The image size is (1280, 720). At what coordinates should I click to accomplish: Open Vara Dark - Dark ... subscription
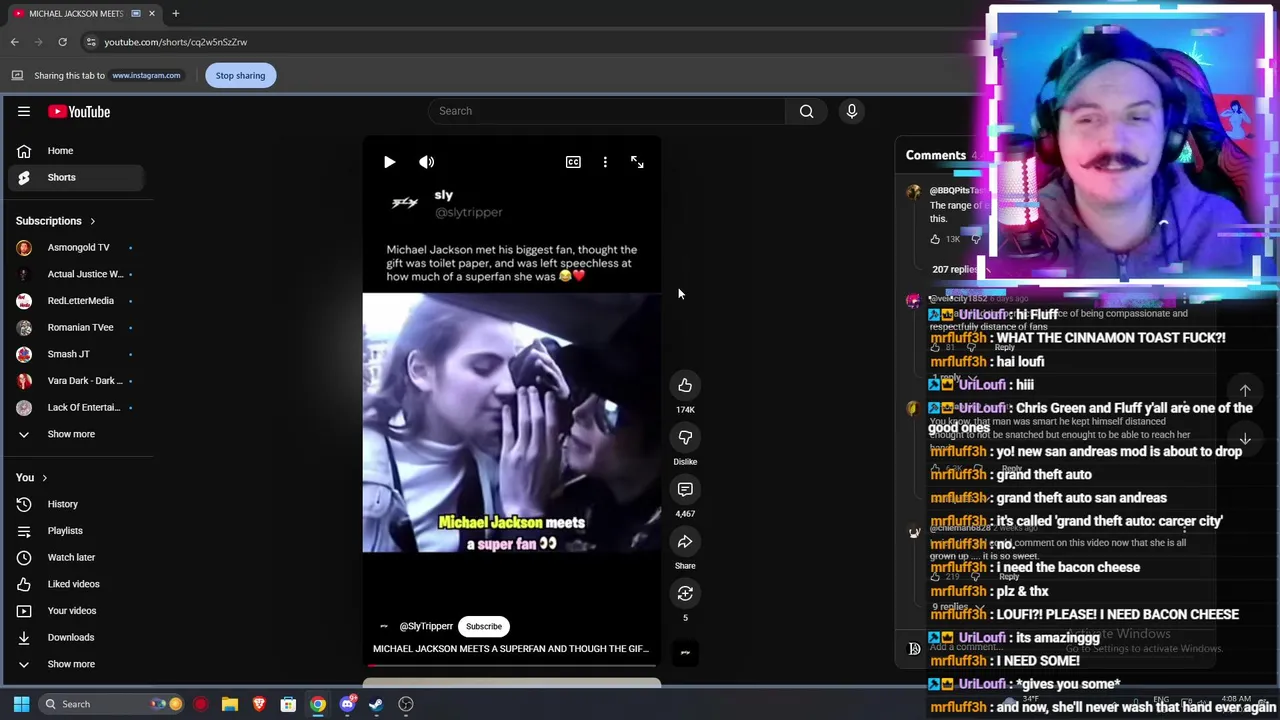click(76, 381)
